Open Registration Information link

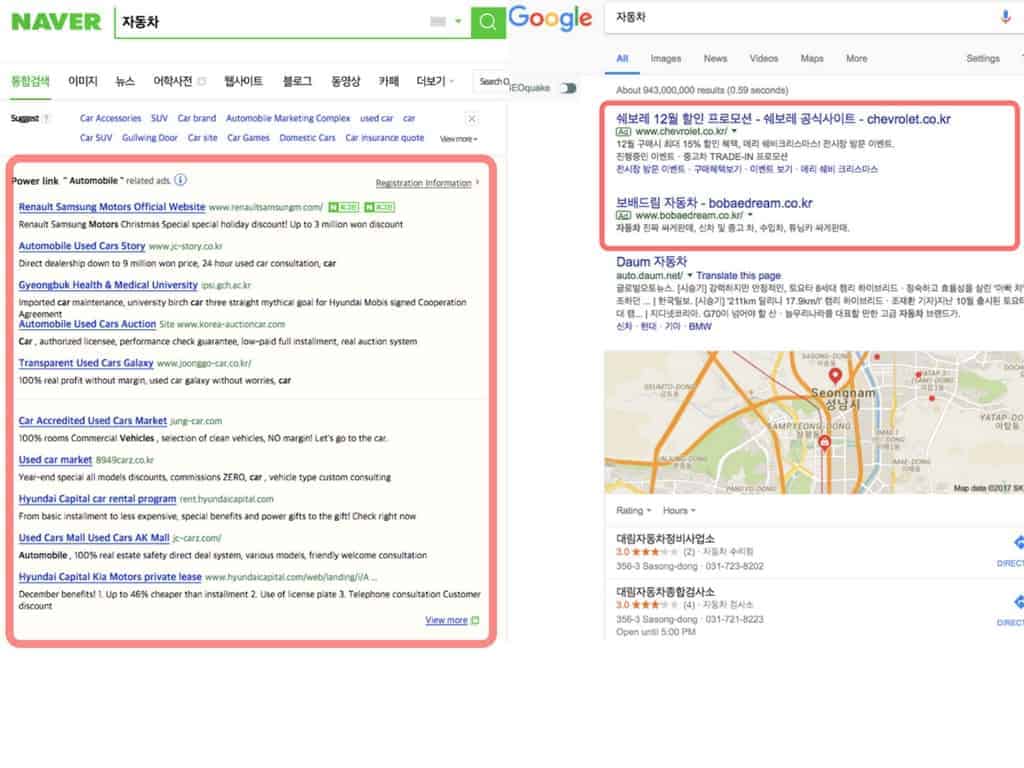coord(423,183)
